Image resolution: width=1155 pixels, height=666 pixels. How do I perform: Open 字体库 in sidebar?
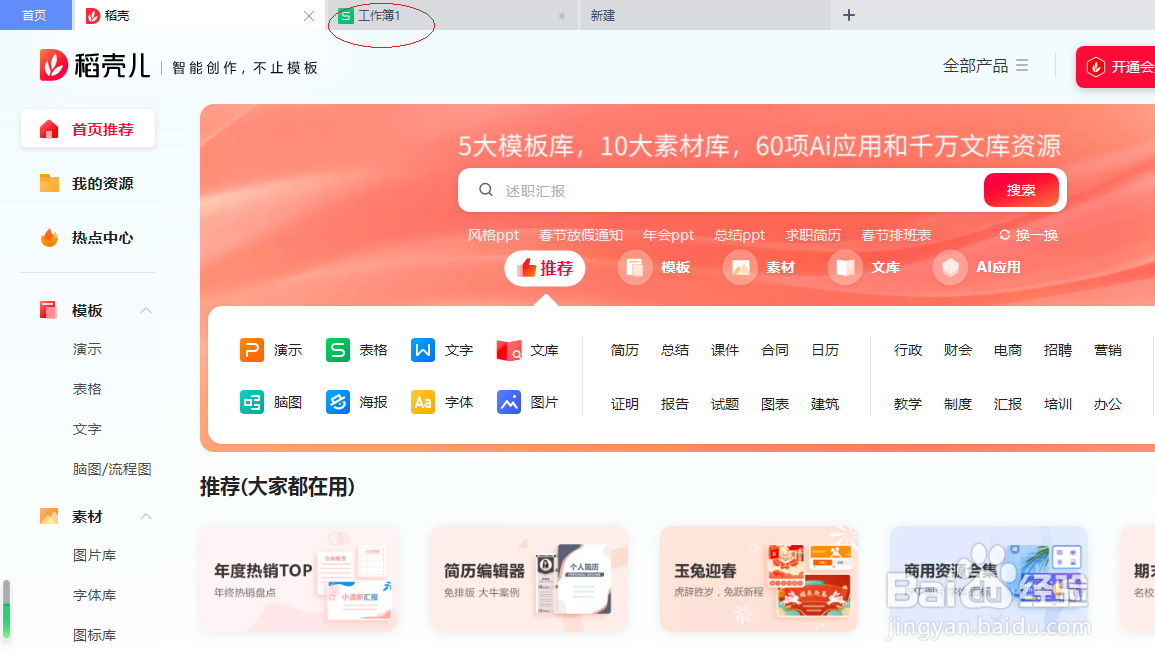coord(94,595)
